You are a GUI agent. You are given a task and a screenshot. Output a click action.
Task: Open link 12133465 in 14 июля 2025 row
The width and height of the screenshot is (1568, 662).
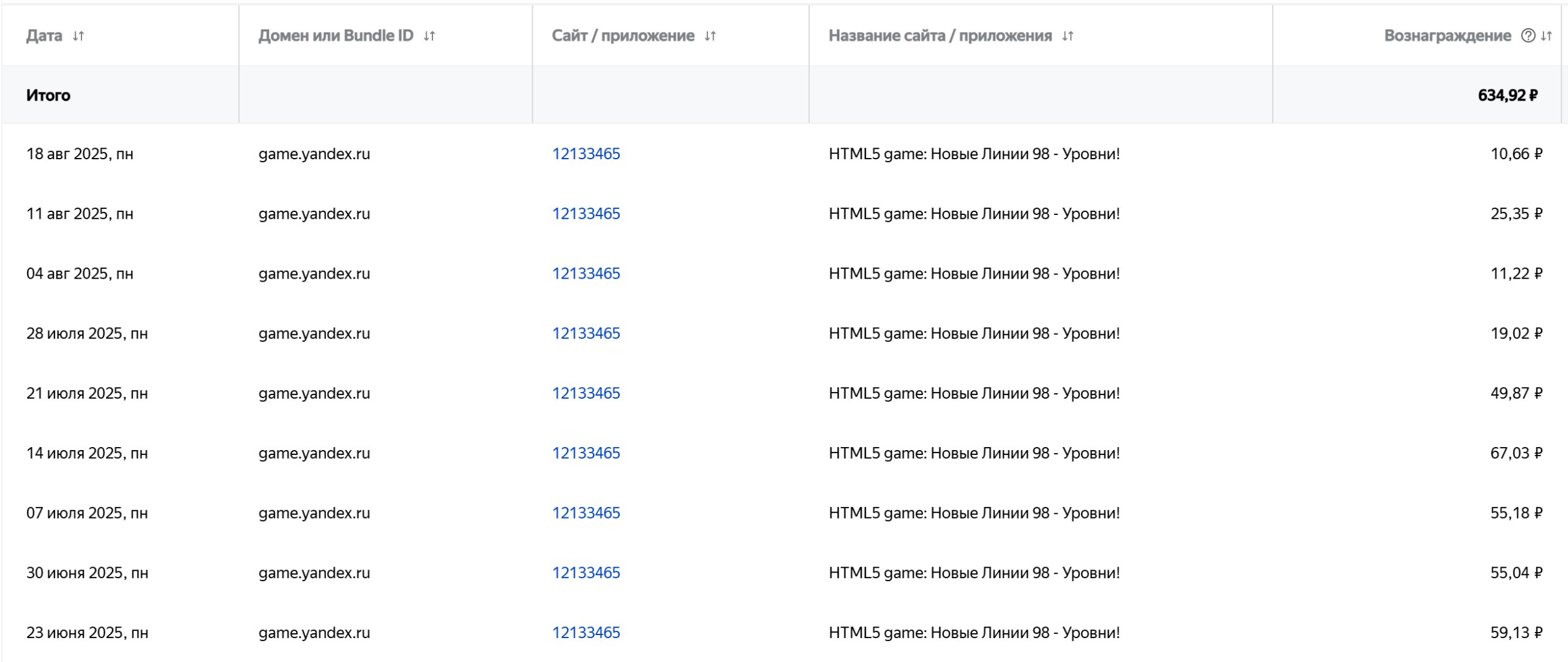586,453
